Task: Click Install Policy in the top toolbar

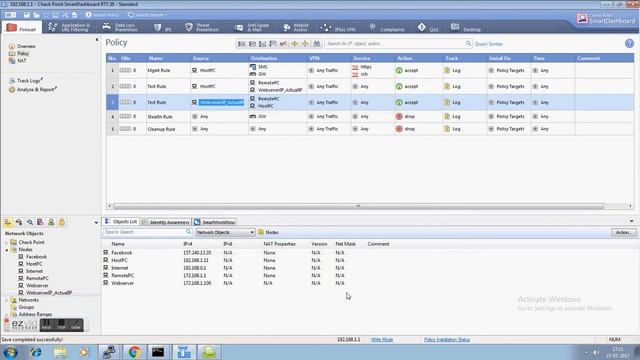Action: click(102, 15)
